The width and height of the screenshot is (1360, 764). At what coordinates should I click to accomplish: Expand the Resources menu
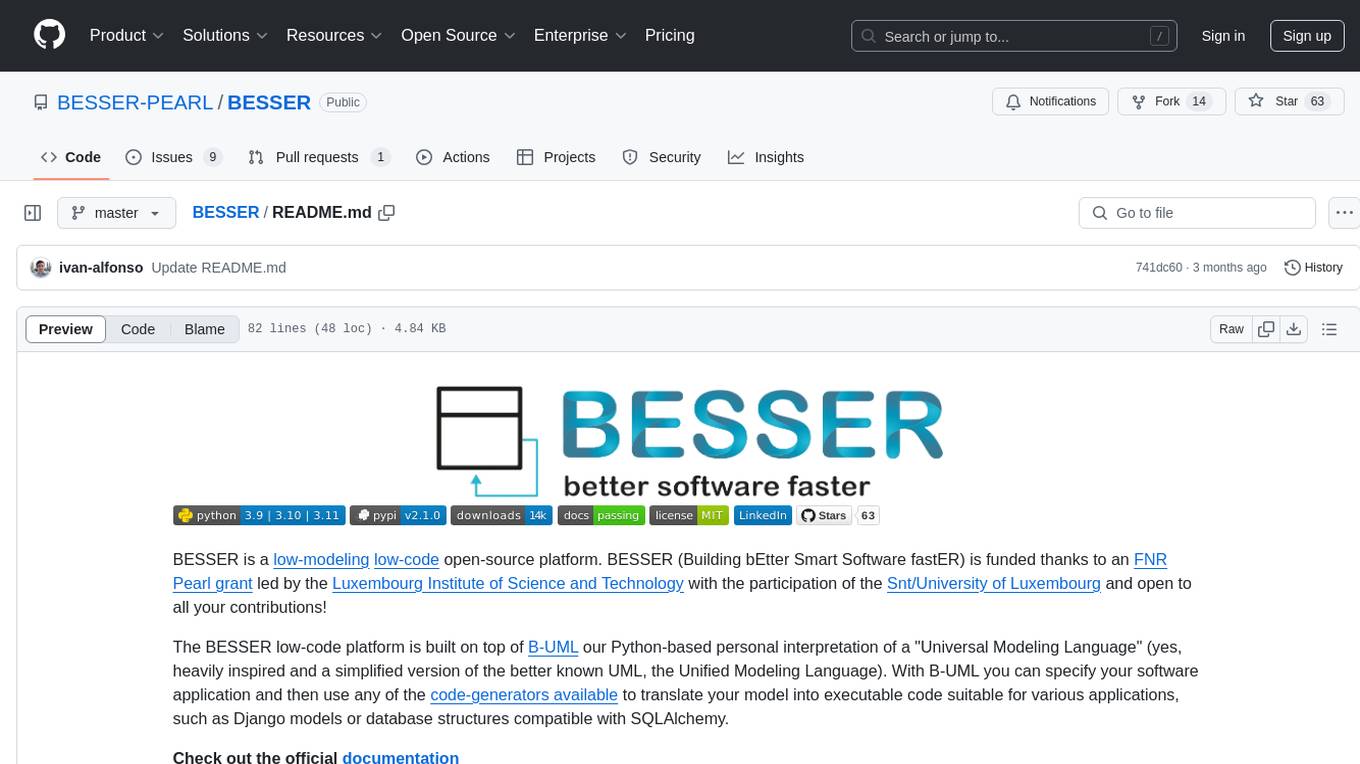coord(334,35)
